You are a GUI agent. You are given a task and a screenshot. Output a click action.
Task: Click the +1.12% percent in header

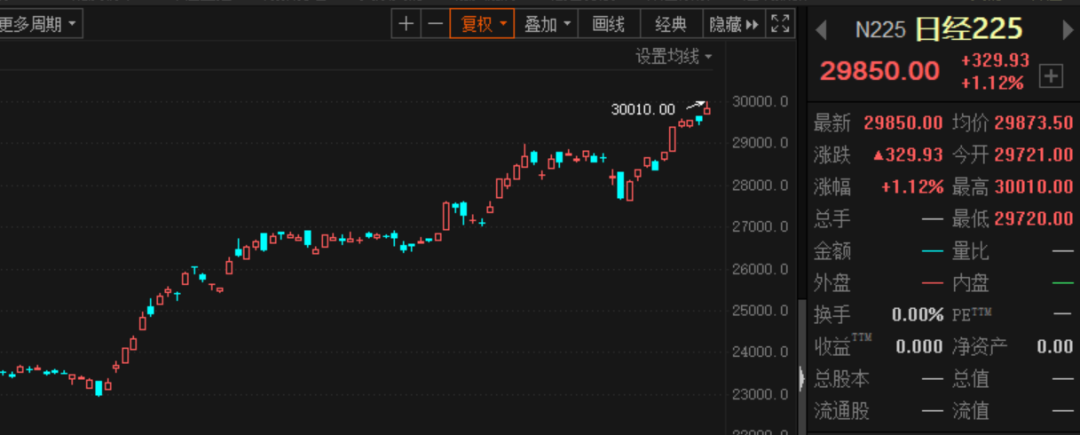[992, 83]
